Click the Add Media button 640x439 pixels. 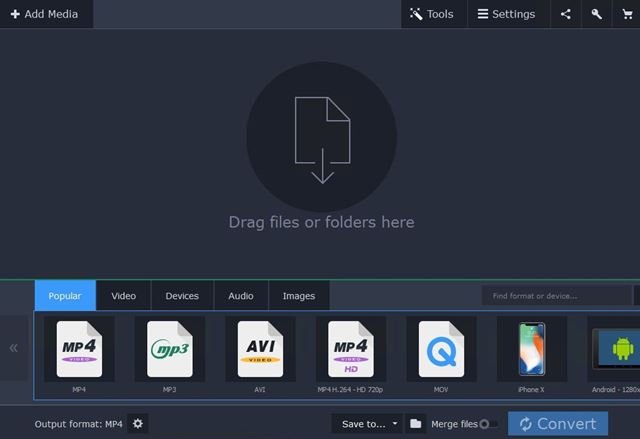[46, 14]
